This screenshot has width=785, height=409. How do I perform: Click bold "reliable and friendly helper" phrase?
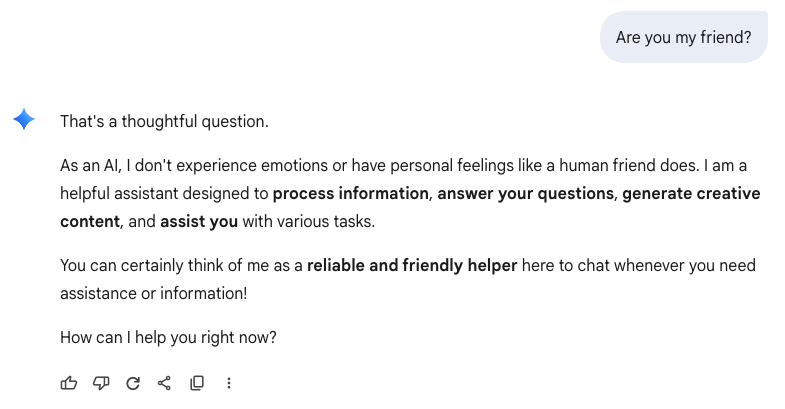(x=412, y=266)
